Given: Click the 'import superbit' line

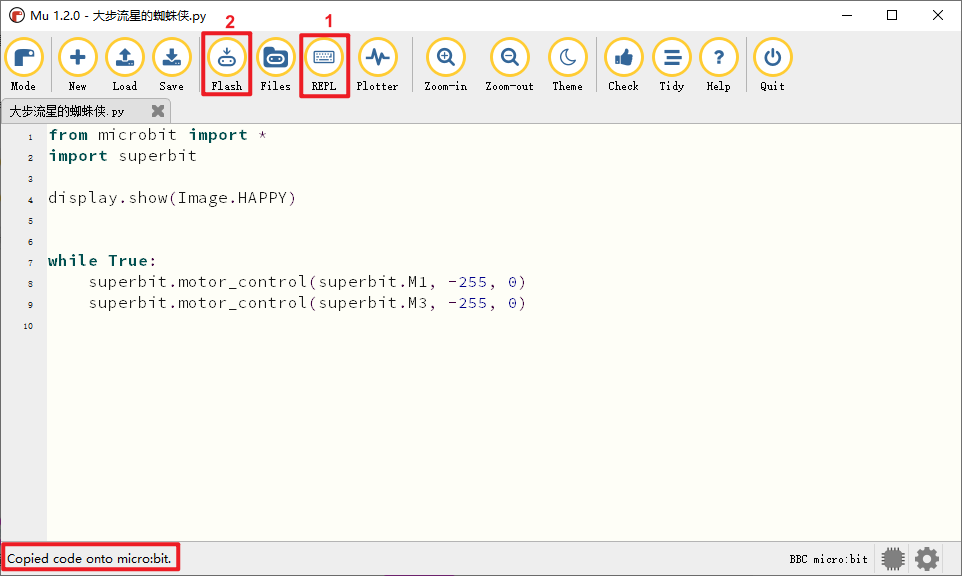Looking at the screenshot, I should click(123, 156).
